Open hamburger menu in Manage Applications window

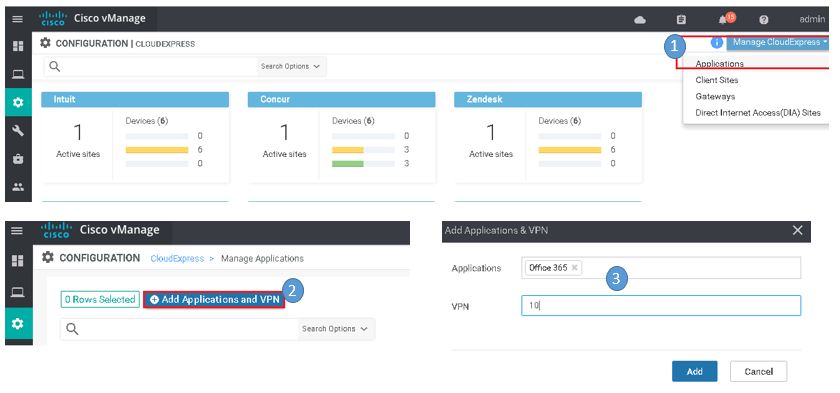point(18,231)
